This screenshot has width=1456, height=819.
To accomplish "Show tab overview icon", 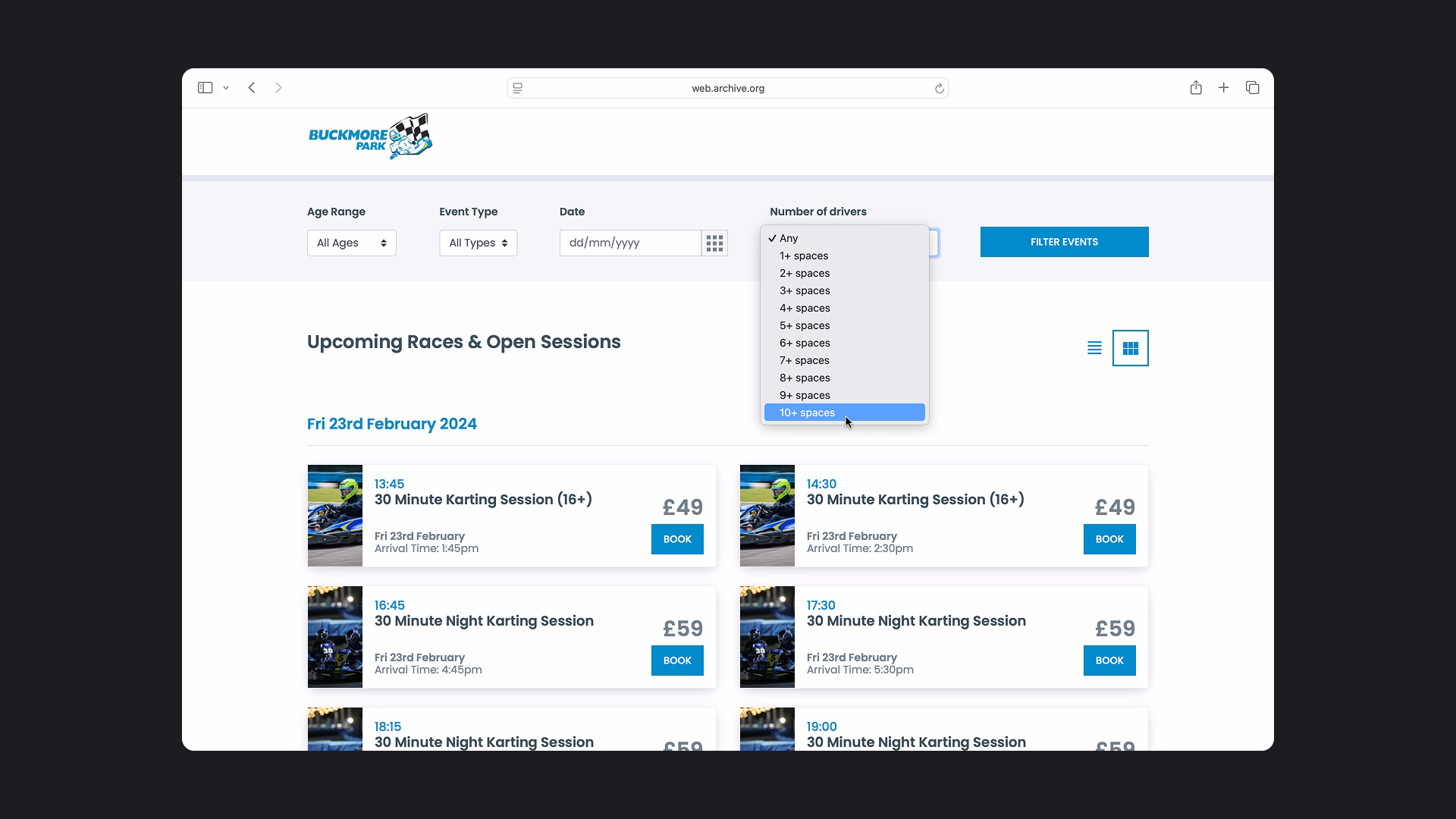I will 1252,88.
